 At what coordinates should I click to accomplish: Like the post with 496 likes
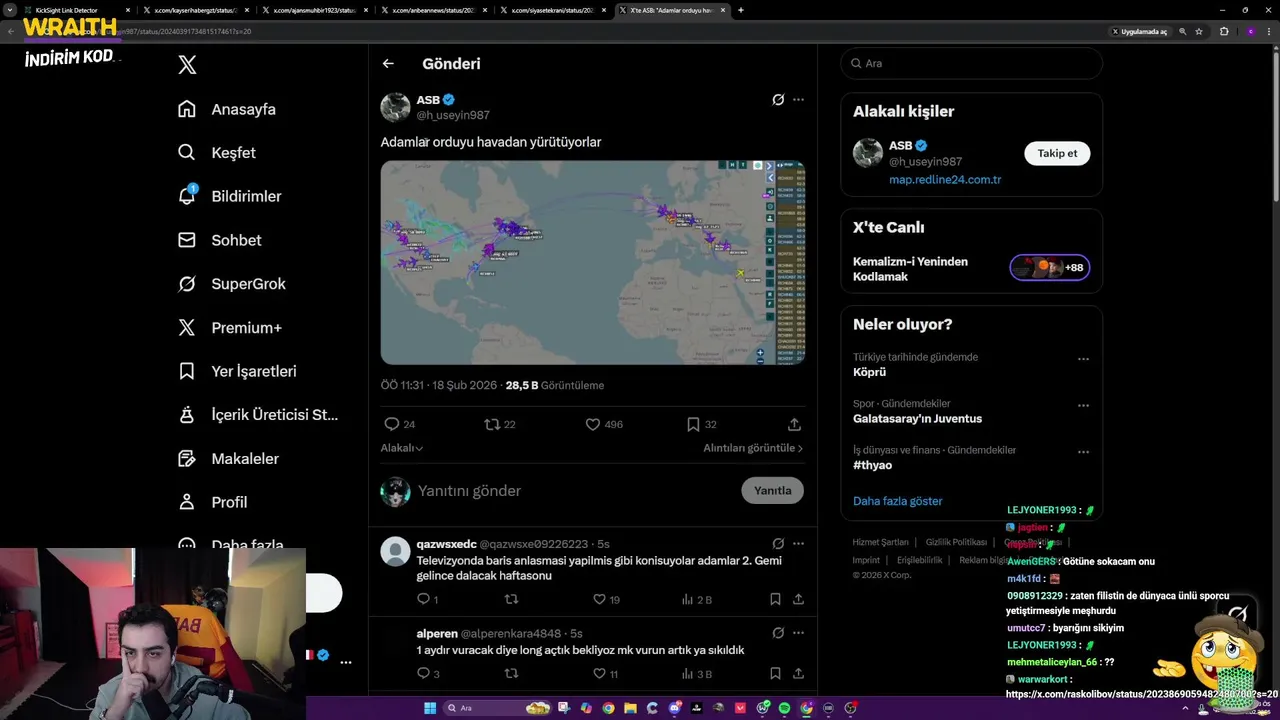tap(592, 424)
